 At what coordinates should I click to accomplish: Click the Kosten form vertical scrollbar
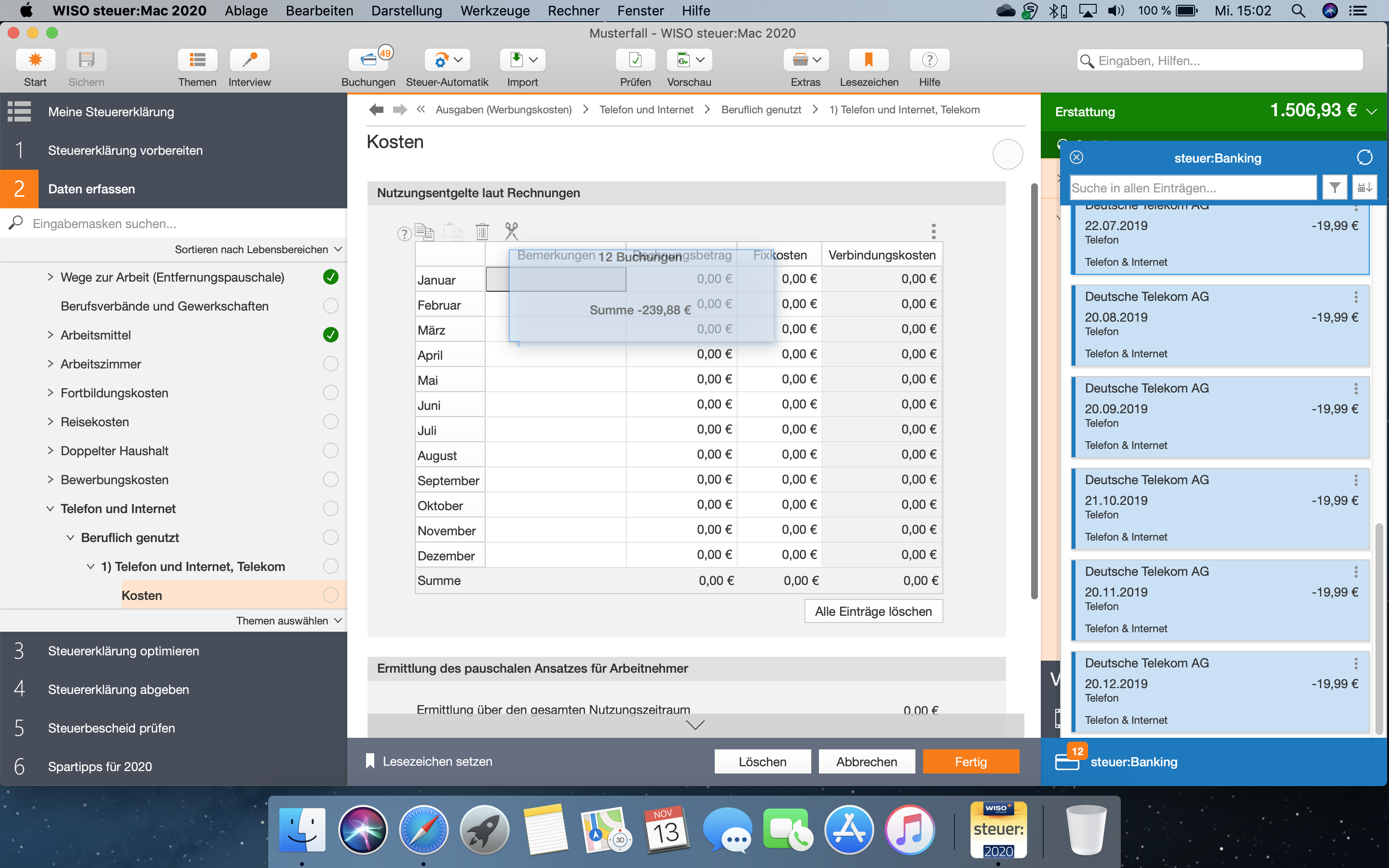click(x=1035, y=391)
